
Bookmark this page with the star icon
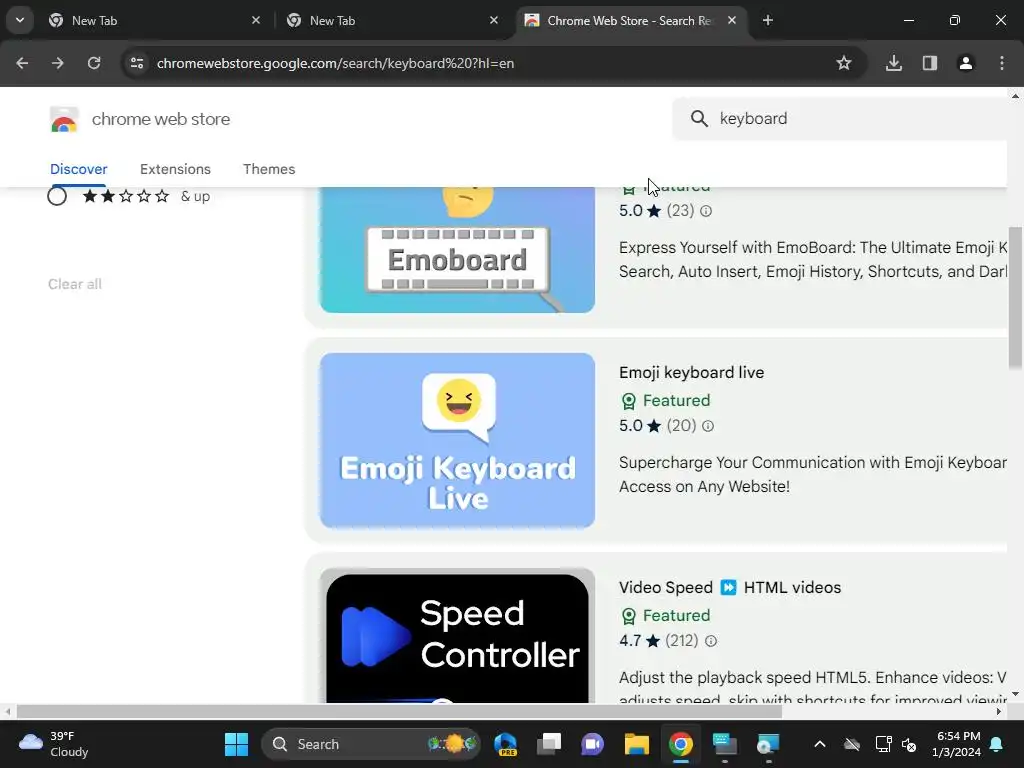(x=844, y=63)
